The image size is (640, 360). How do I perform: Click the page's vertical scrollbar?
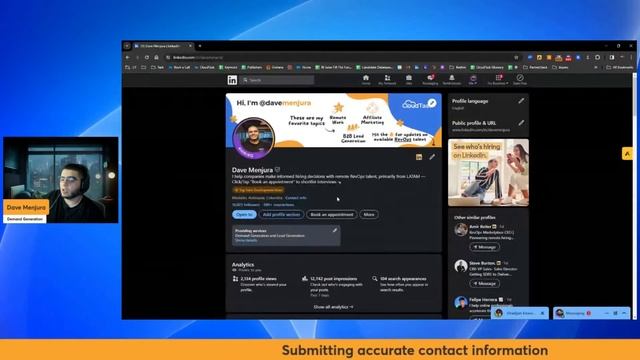click(x=634, y=196)
